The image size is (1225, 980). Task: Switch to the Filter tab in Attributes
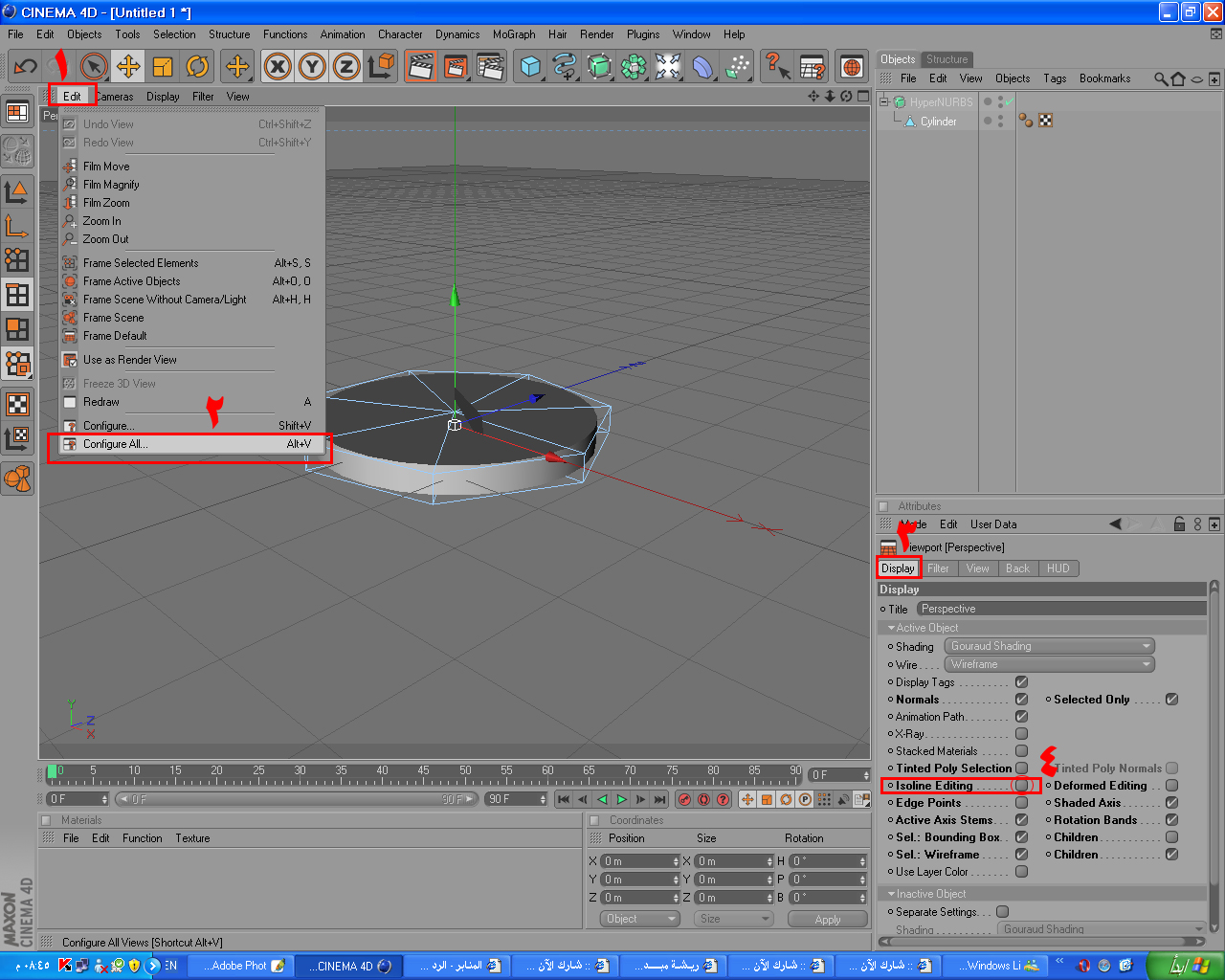coord(938,568)
